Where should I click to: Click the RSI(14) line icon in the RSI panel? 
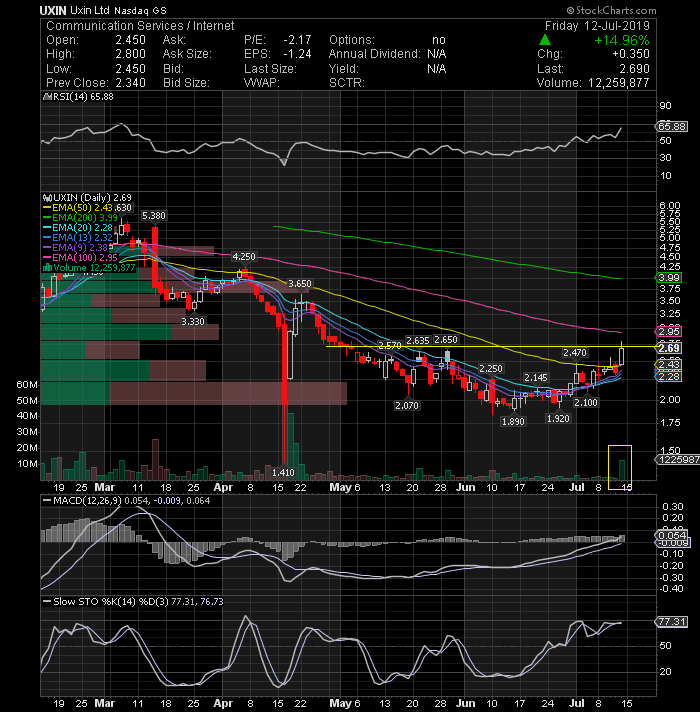[48, 97]
